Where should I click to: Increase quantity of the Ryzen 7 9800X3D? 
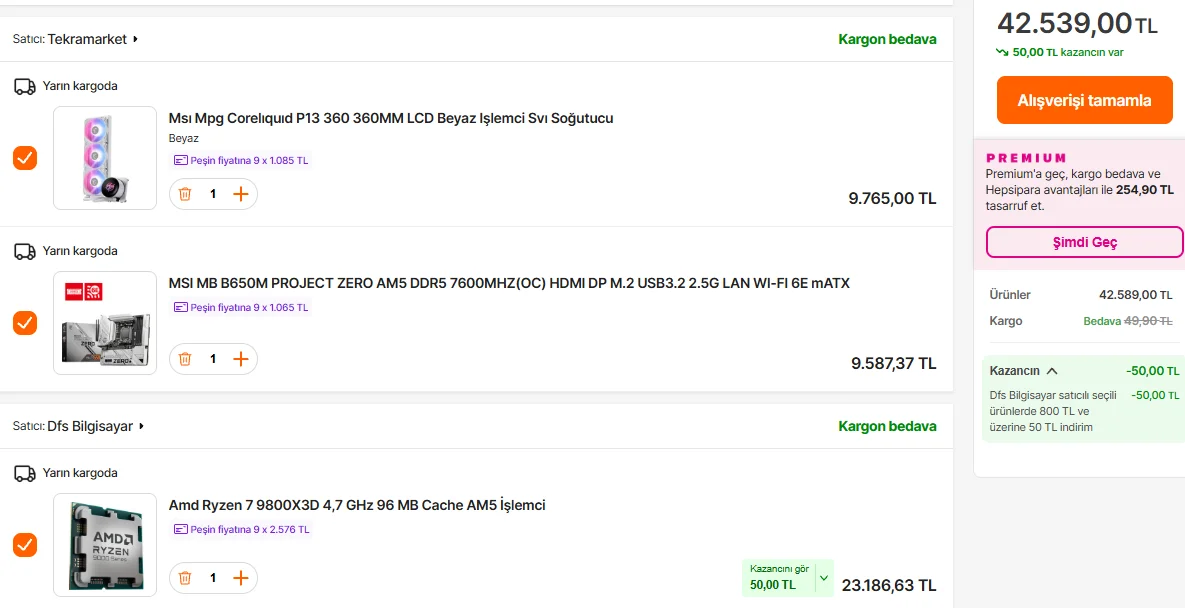pyautogui.click(x=240, y=578)
